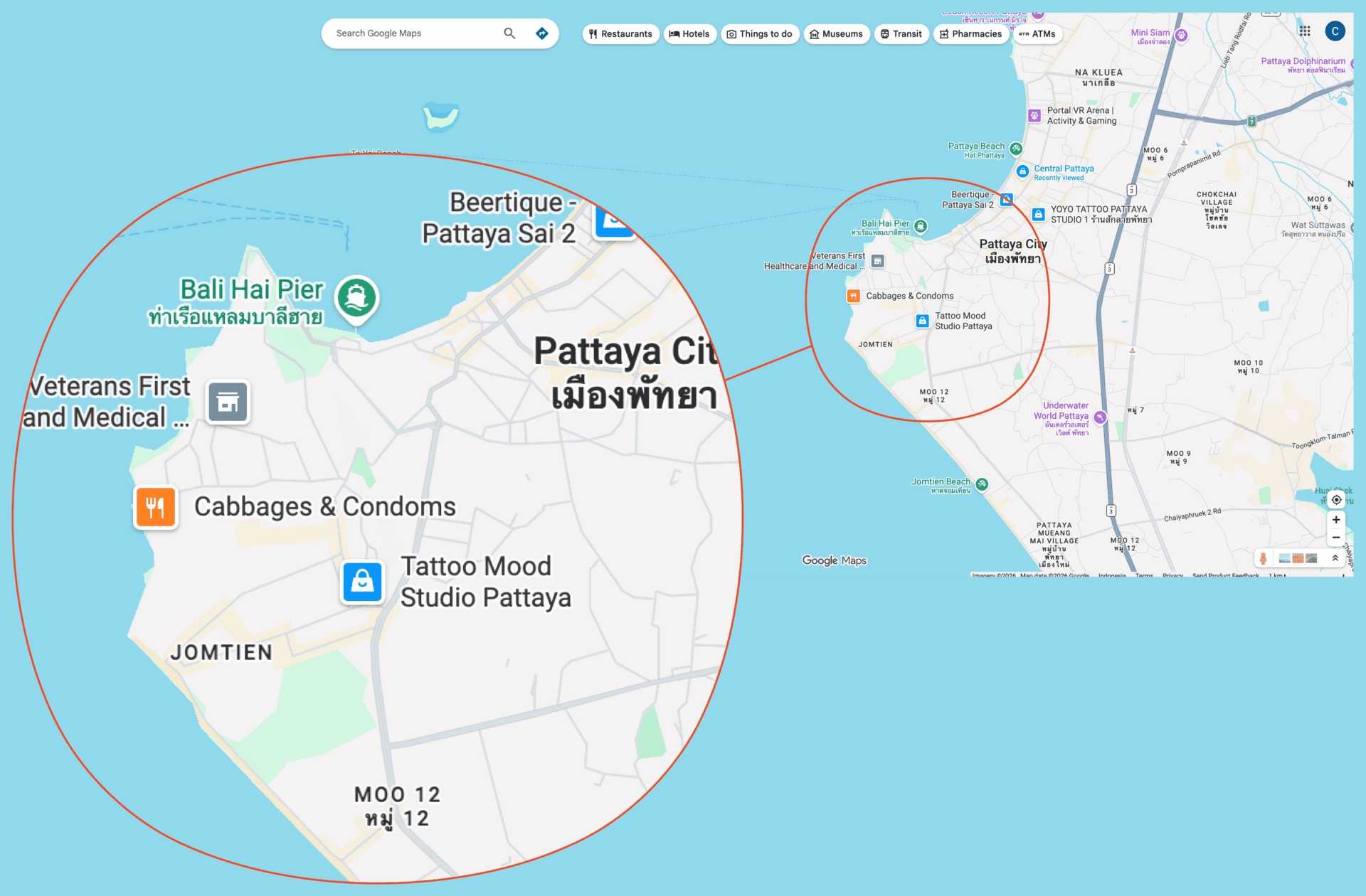Image resolution: width=1366 pixels, height=896 pixels.
Task: Show Transit places chip
Action: (x=901, y=34)
